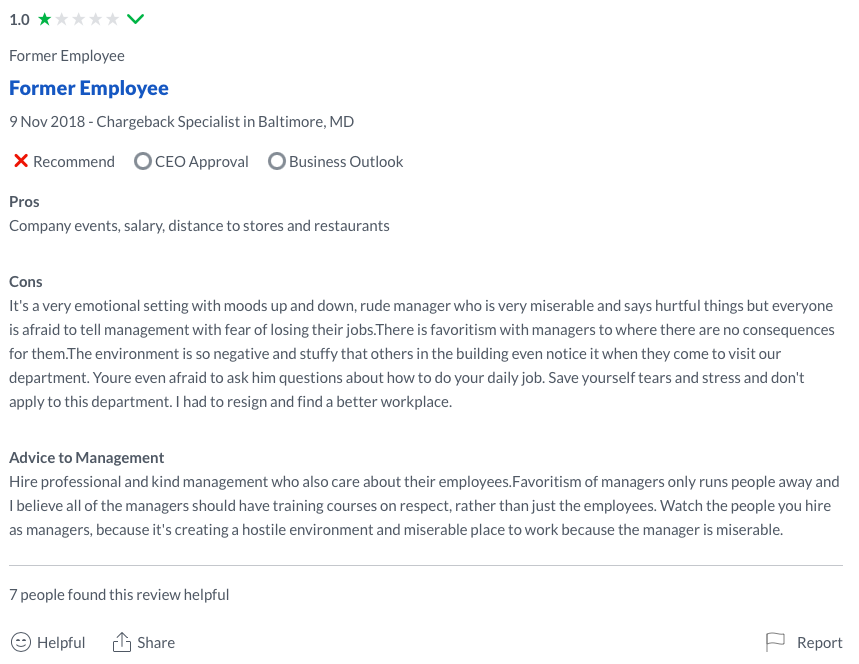
Task: Click the 1.0 rating number
Action: (x=19, y=19)
